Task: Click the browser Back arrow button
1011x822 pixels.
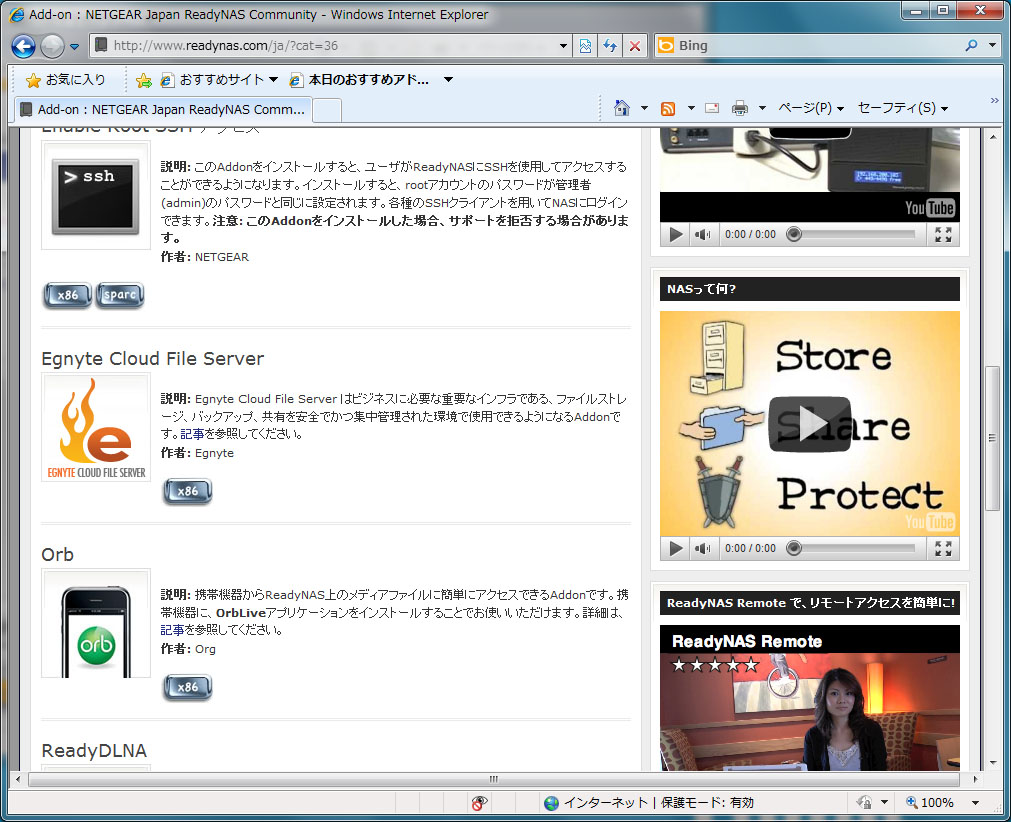Action: pyautogui.click(x=24, y=46)
